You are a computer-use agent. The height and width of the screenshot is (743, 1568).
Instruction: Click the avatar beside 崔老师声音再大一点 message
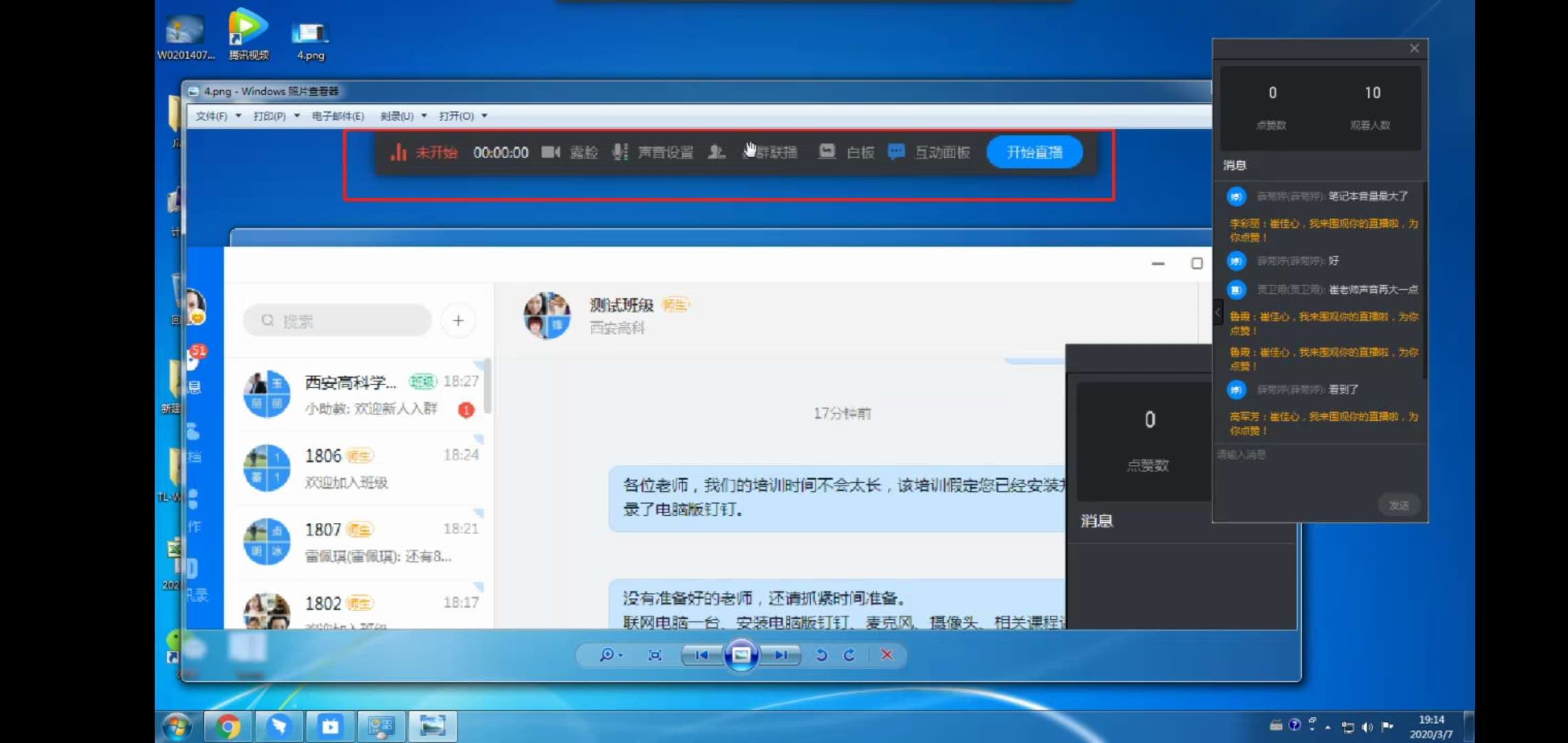tap(1237, 290)
